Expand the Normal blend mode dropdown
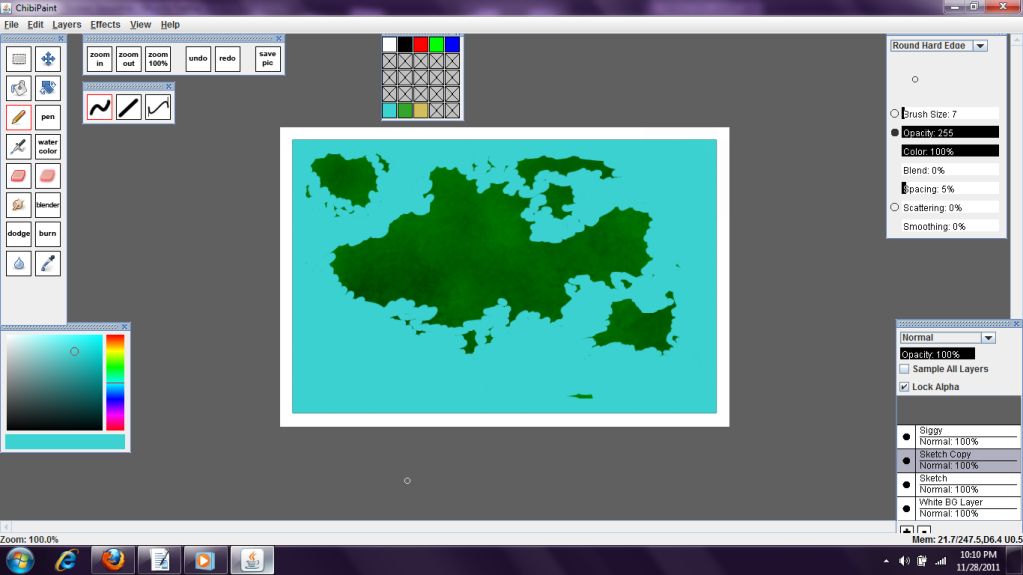The height and width of the screenshot is (575, 1023). pos(988,338)
